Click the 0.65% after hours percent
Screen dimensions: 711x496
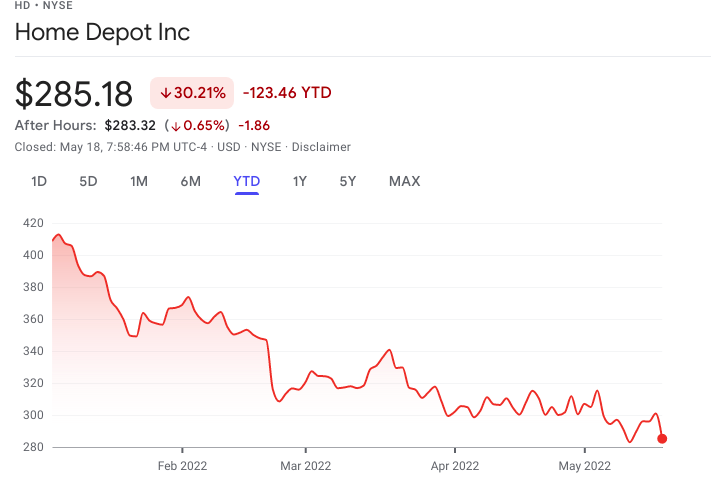point(204,125)
